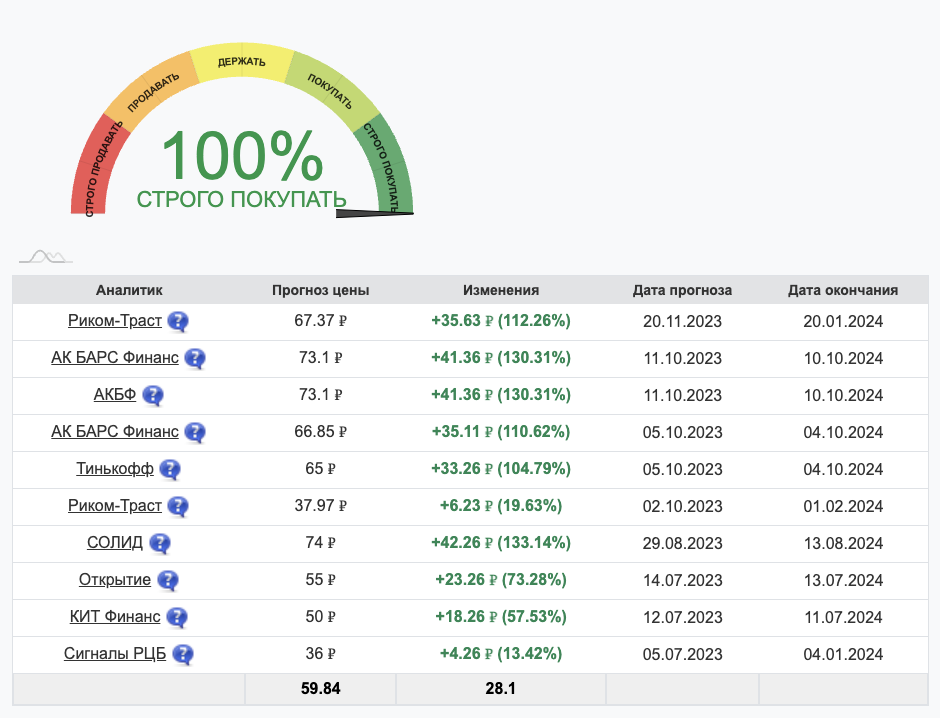Click the large СТРОГО ПОКУПАТЬ label under 100%
The width and height of the screenshot is (940, 718).
click(x=242, y=200)
